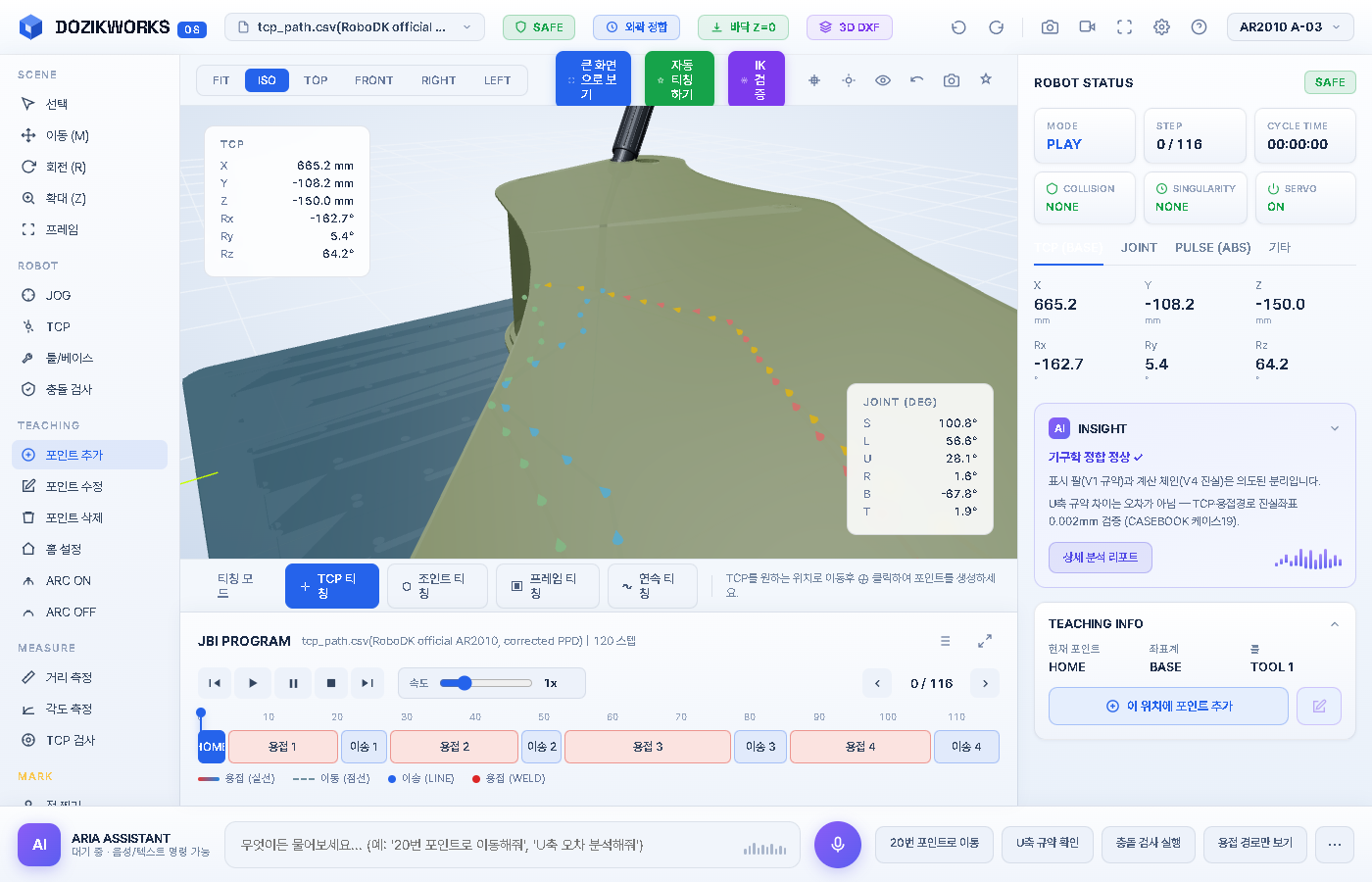This screenshot has height=882, width=1372.
Task: Select the 프레임 frame tool
Action: point(89,229)
